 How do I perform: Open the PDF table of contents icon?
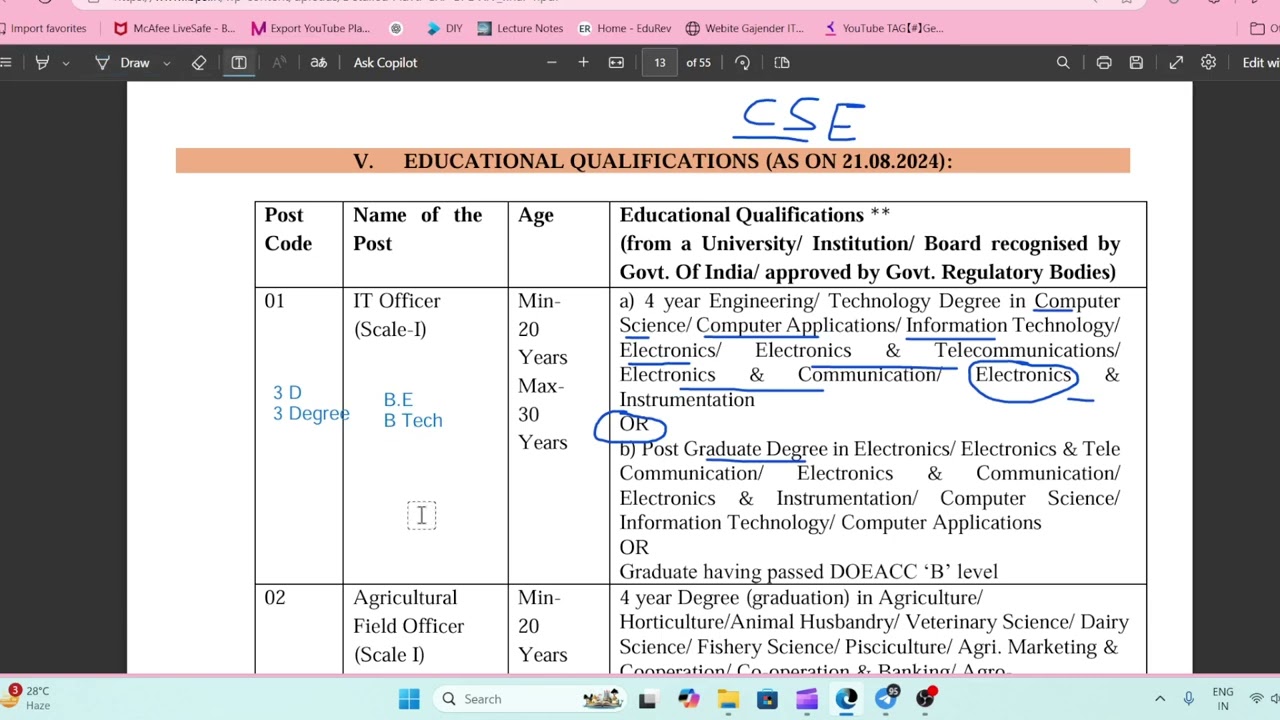point(6,62)
